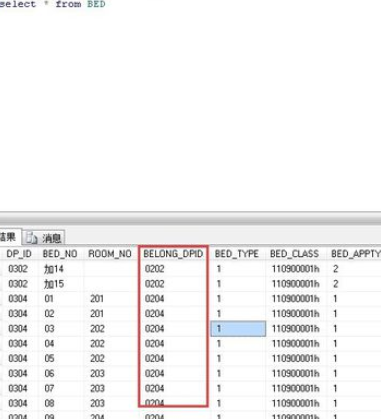
Task: Click the ROOM_NO column header
Action: tap(110, 254)
